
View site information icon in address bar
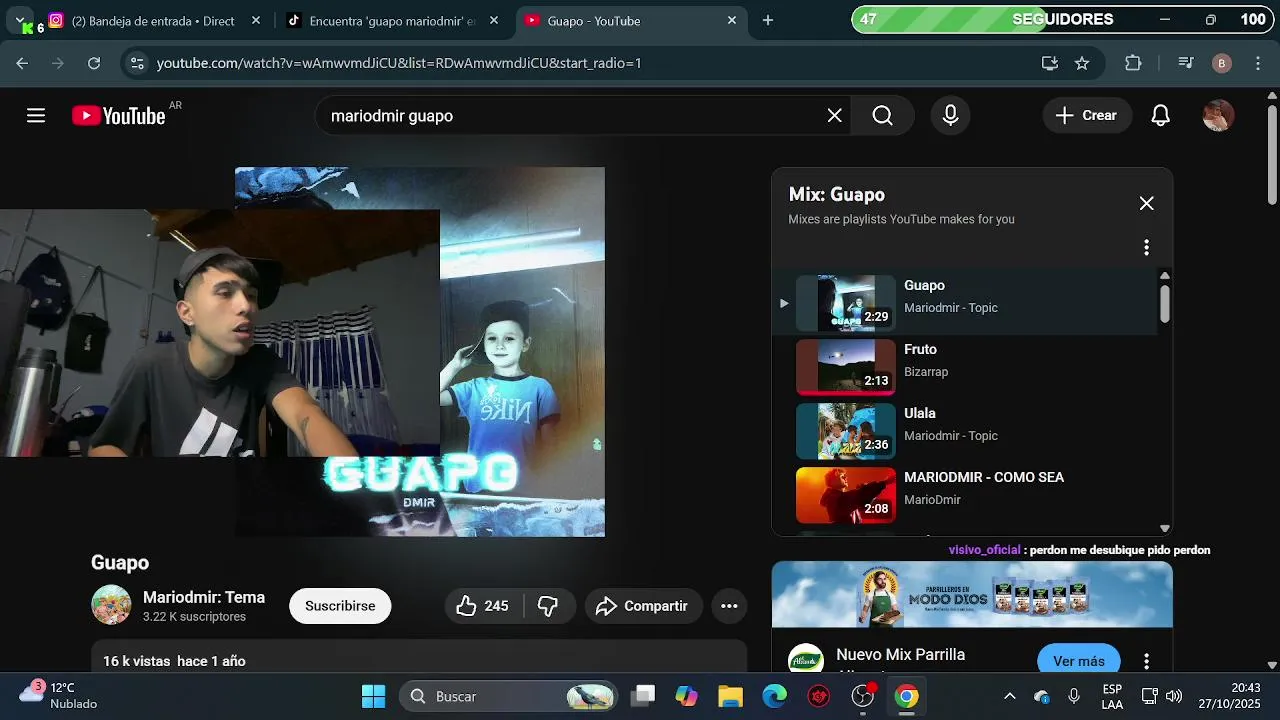(x=138, y=63)
